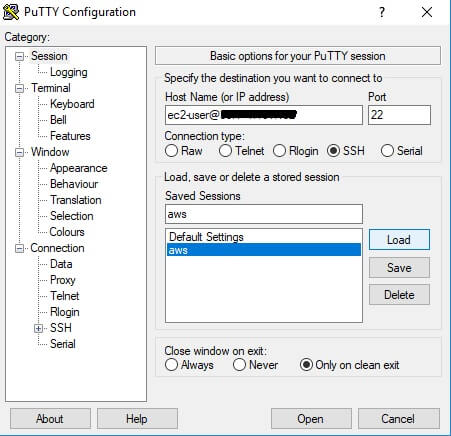This screenshot has width=451, height=436.
Task: Expand the SSH tree node
Action: [38, 328]
